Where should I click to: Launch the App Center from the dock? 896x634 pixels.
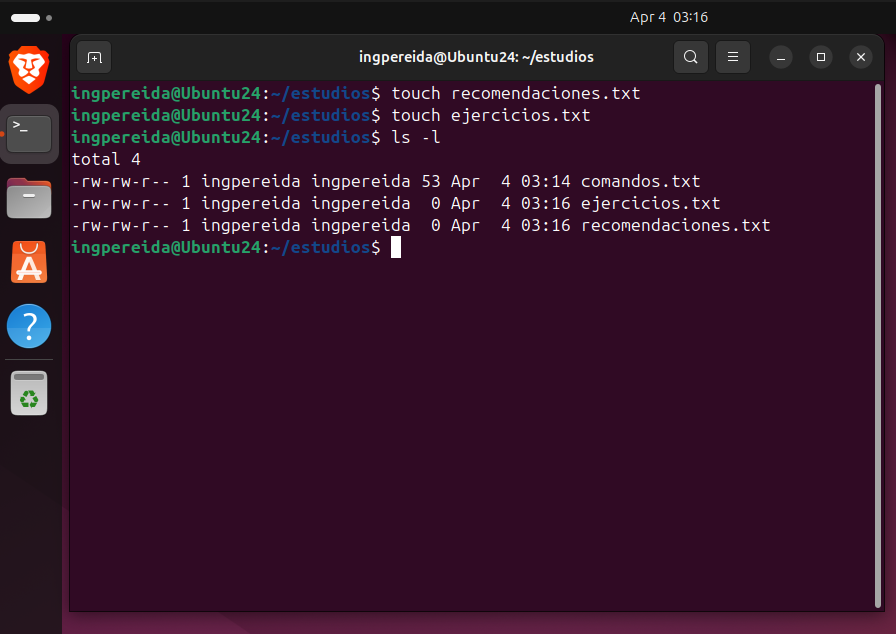pyautogui.click(x=29, y=262)
